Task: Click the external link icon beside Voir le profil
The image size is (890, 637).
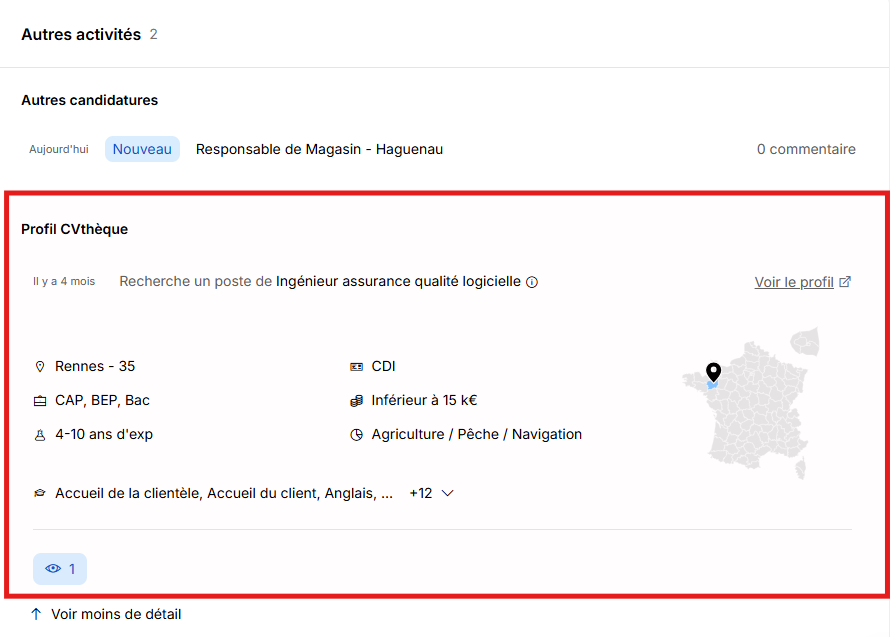Action: 845,282
